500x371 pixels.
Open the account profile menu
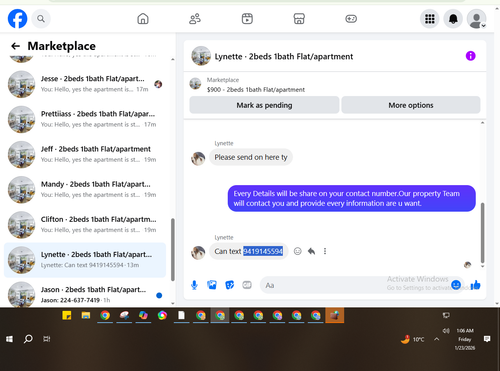pos(477,19)
